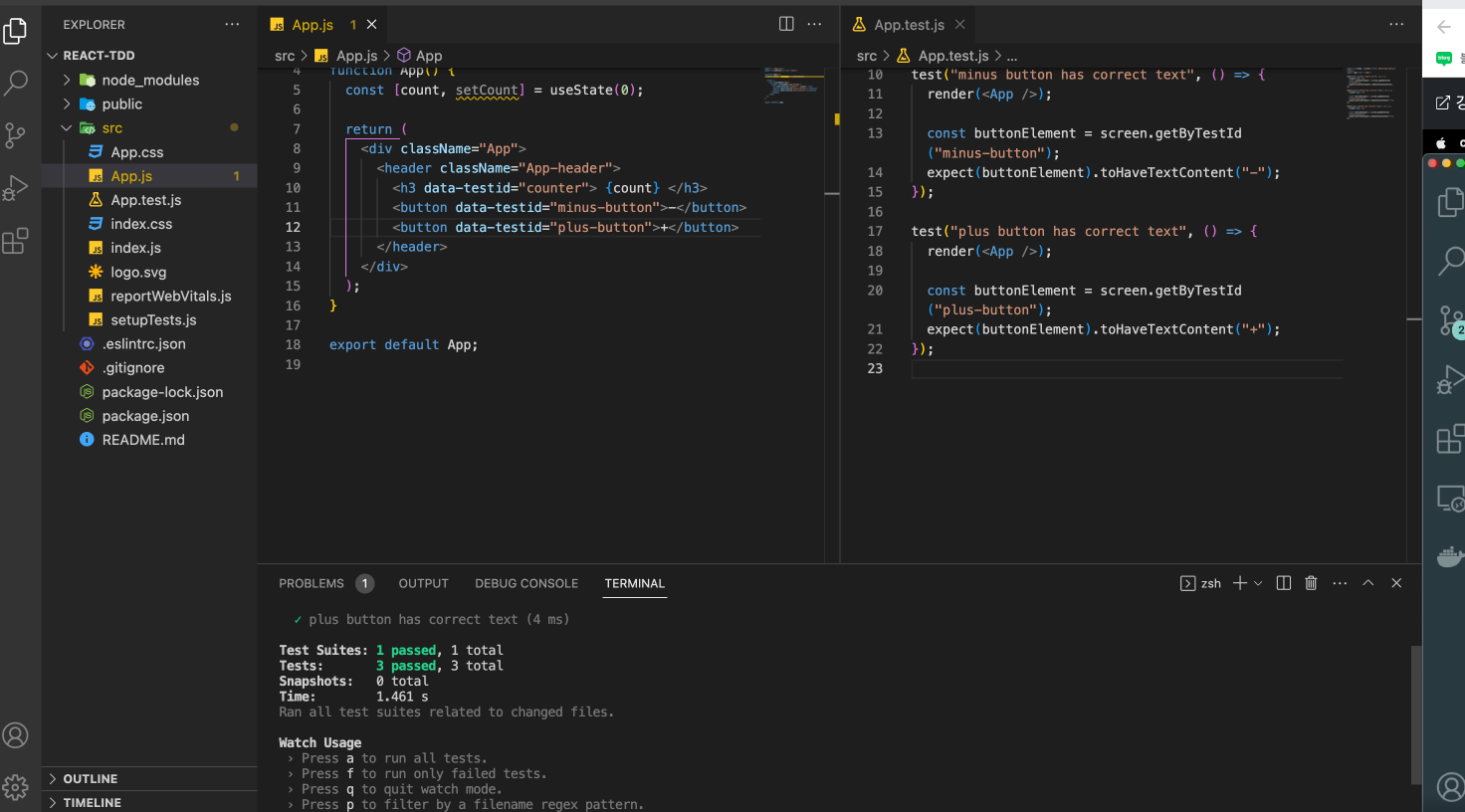This screenshot has height=812, width=1465.
Task: Open the Search view in activity bar
Action: pyautogui.click(x=16, y=83)
